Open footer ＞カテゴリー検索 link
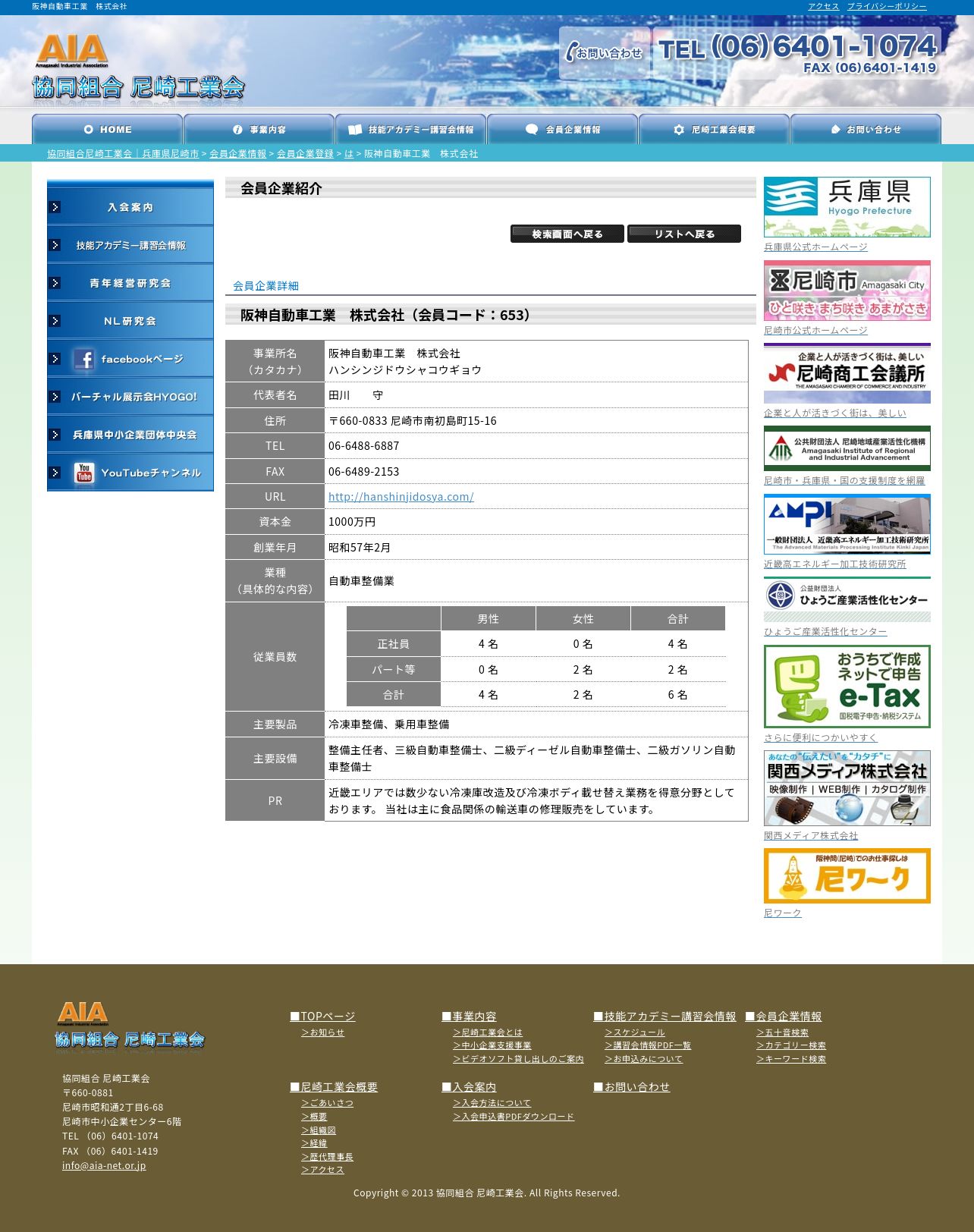Screen dimensions: 974x1232 tap(790, 1045)
